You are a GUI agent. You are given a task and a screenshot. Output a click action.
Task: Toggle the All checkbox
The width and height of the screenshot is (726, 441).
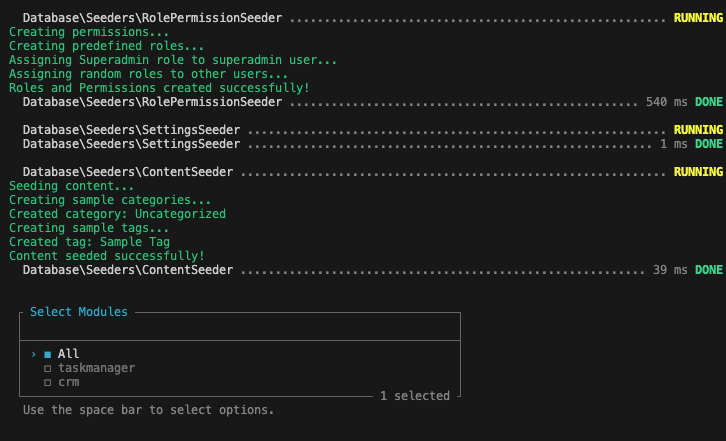pyautogui.click(x=47, y=354)
